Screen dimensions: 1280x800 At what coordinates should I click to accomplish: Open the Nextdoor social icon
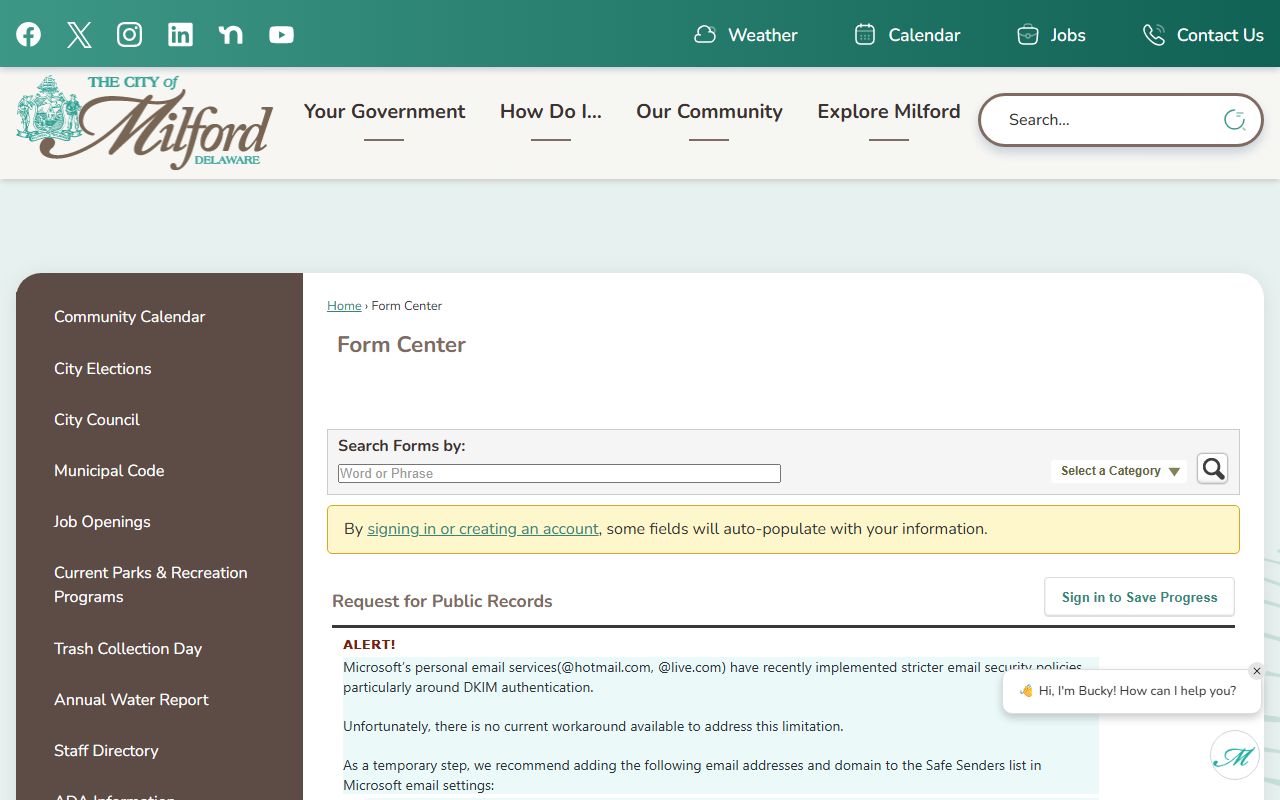pyautogui.click(x=231, y=35)
